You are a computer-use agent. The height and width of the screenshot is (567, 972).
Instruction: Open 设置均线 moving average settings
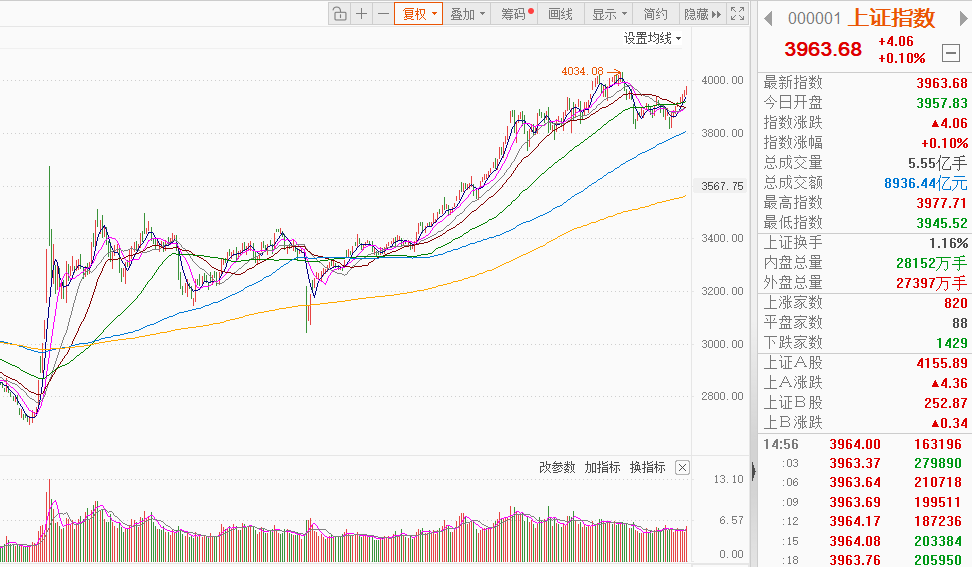click(653, 38)
